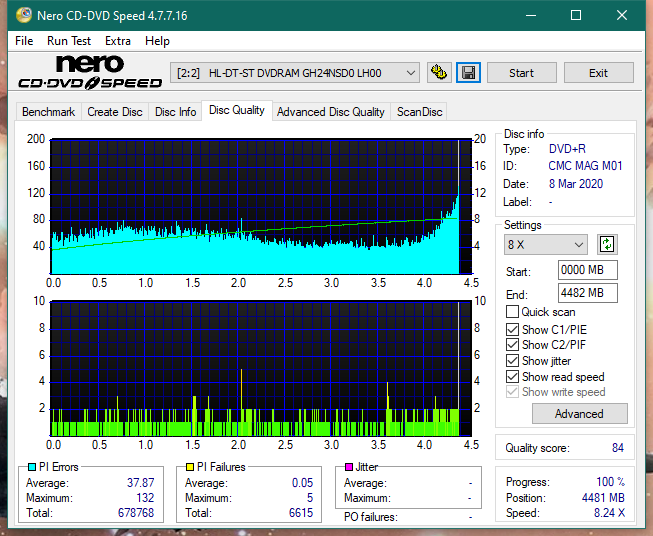This screenshot has width=653, height=536.
Task: Switch to the Create Disc tab
Action: [115, 112]
